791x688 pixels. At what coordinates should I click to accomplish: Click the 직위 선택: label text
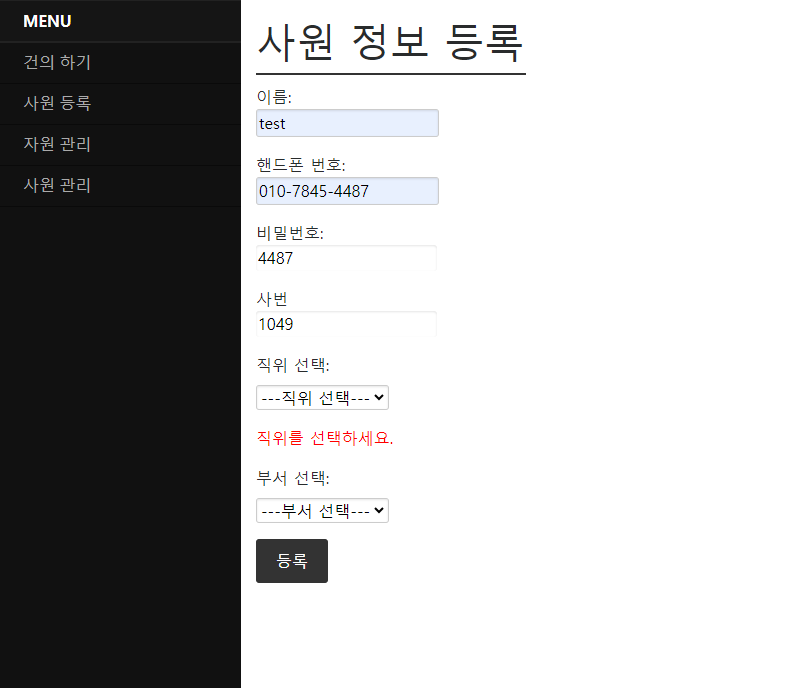(x=293, y=365)
